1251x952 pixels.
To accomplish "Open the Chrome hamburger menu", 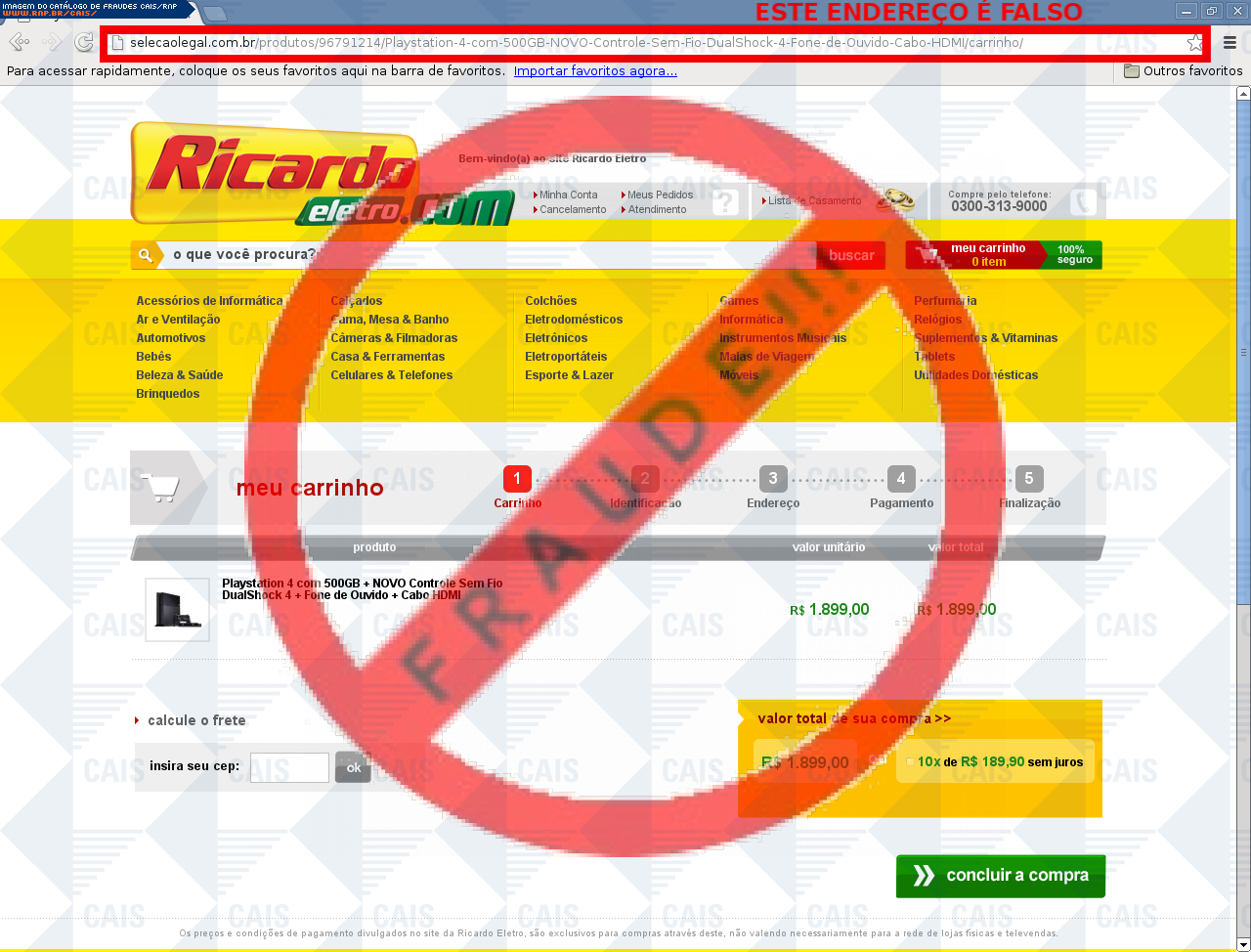I will point(1229,42).
